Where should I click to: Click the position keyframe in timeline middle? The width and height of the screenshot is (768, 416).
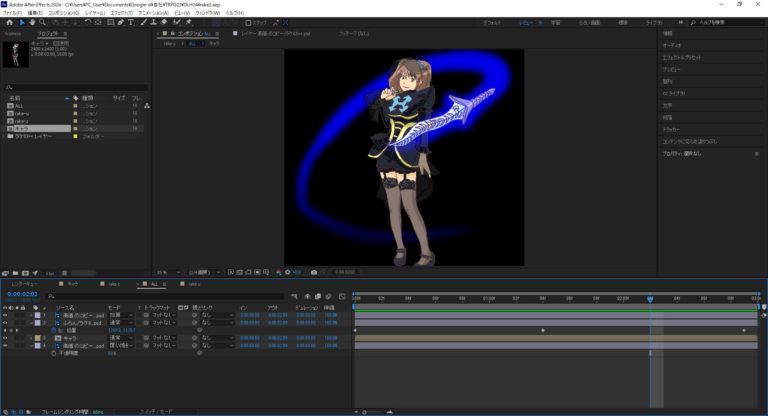coord(543,330)
